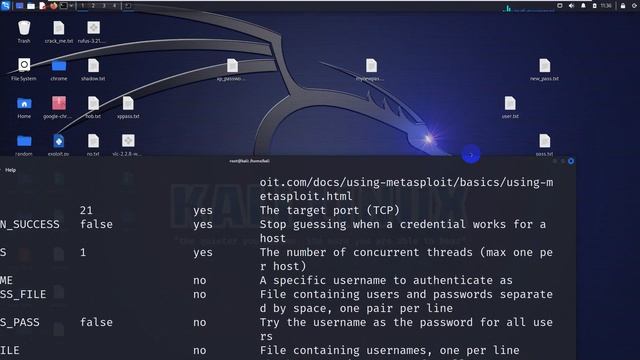Select the pass.txt desktop file

[544, 145]
